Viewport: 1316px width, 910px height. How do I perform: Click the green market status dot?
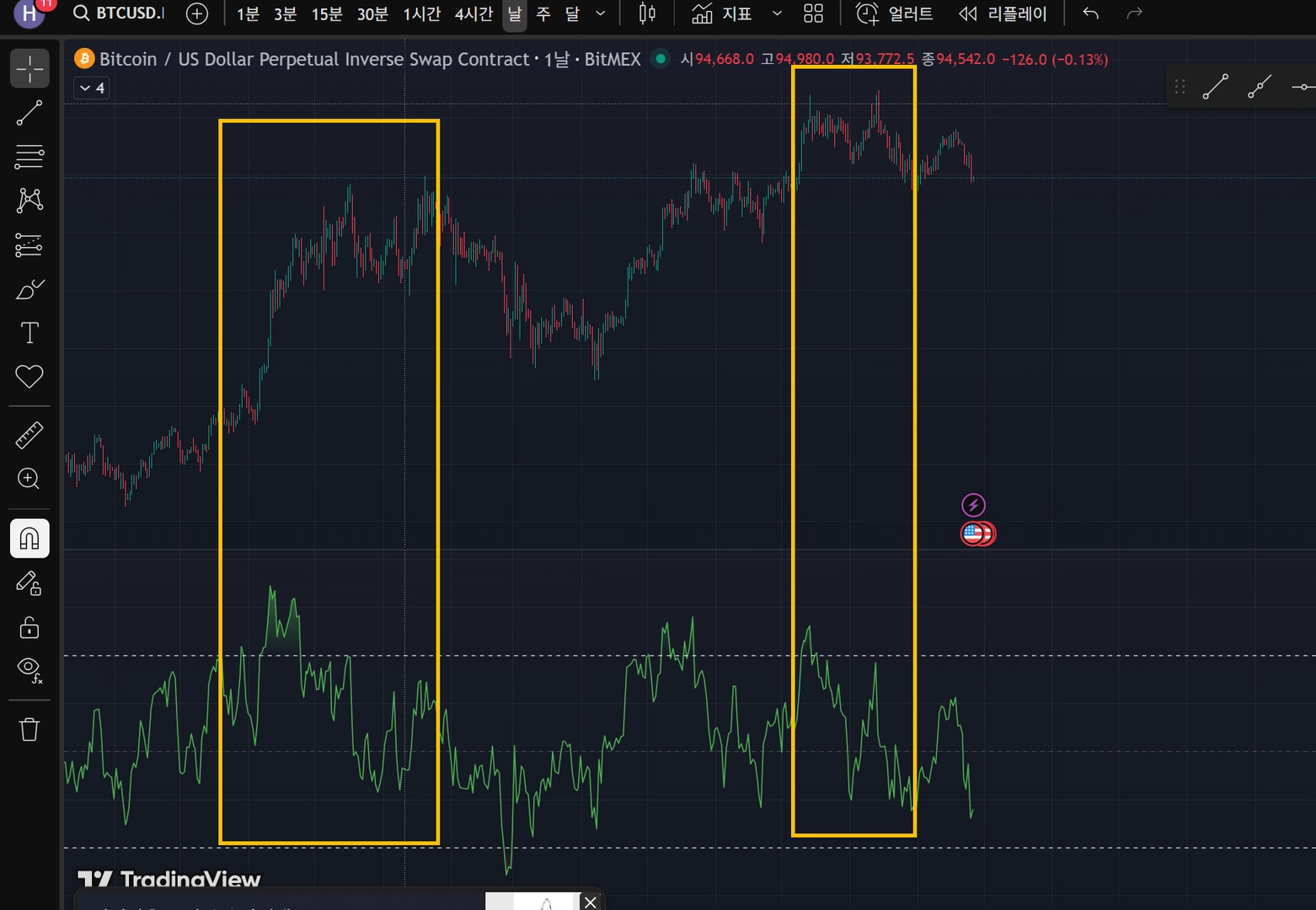pos(661,59)
